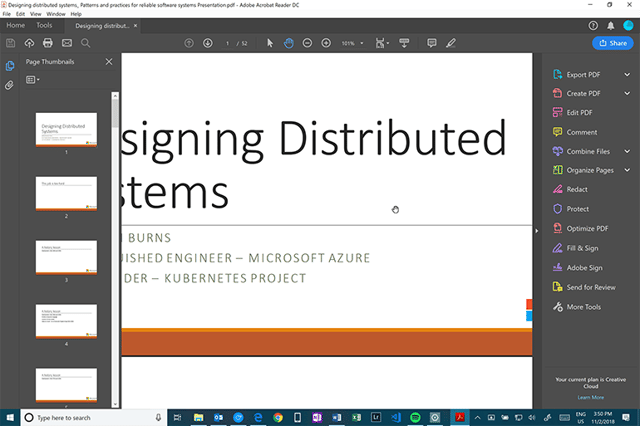This screenshot has width=640, height=426.
Task: Click the taskbar search box
Action: click(x=93, y=417)
